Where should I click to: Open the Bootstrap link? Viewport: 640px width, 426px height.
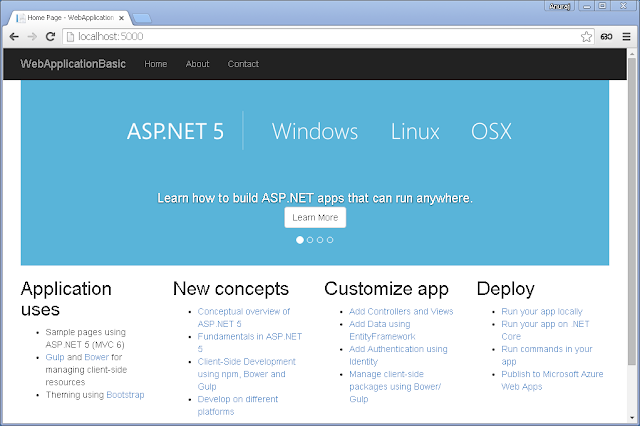point(125,395)
